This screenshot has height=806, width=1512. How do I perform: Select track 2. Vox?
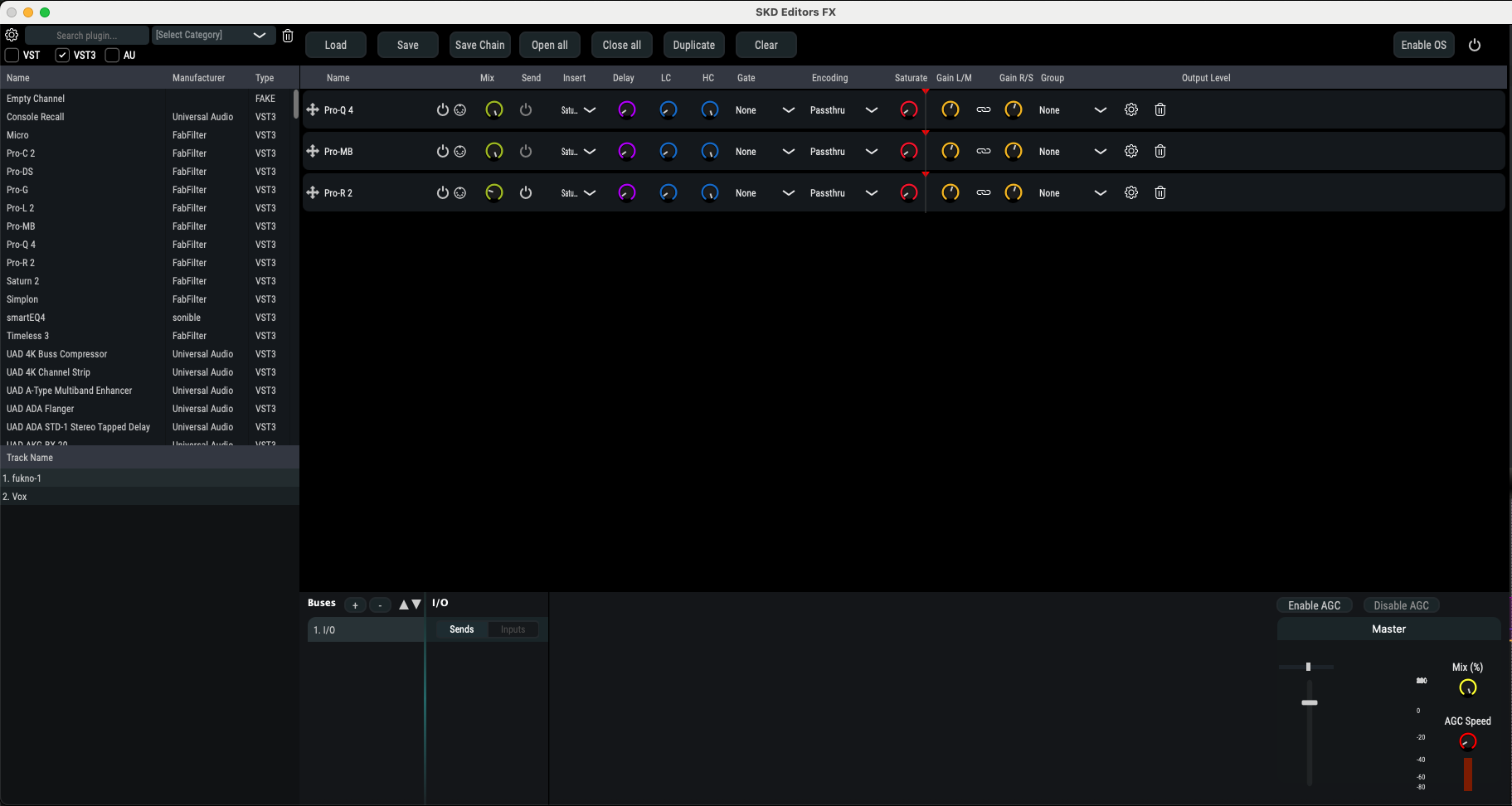click(149, 497)
